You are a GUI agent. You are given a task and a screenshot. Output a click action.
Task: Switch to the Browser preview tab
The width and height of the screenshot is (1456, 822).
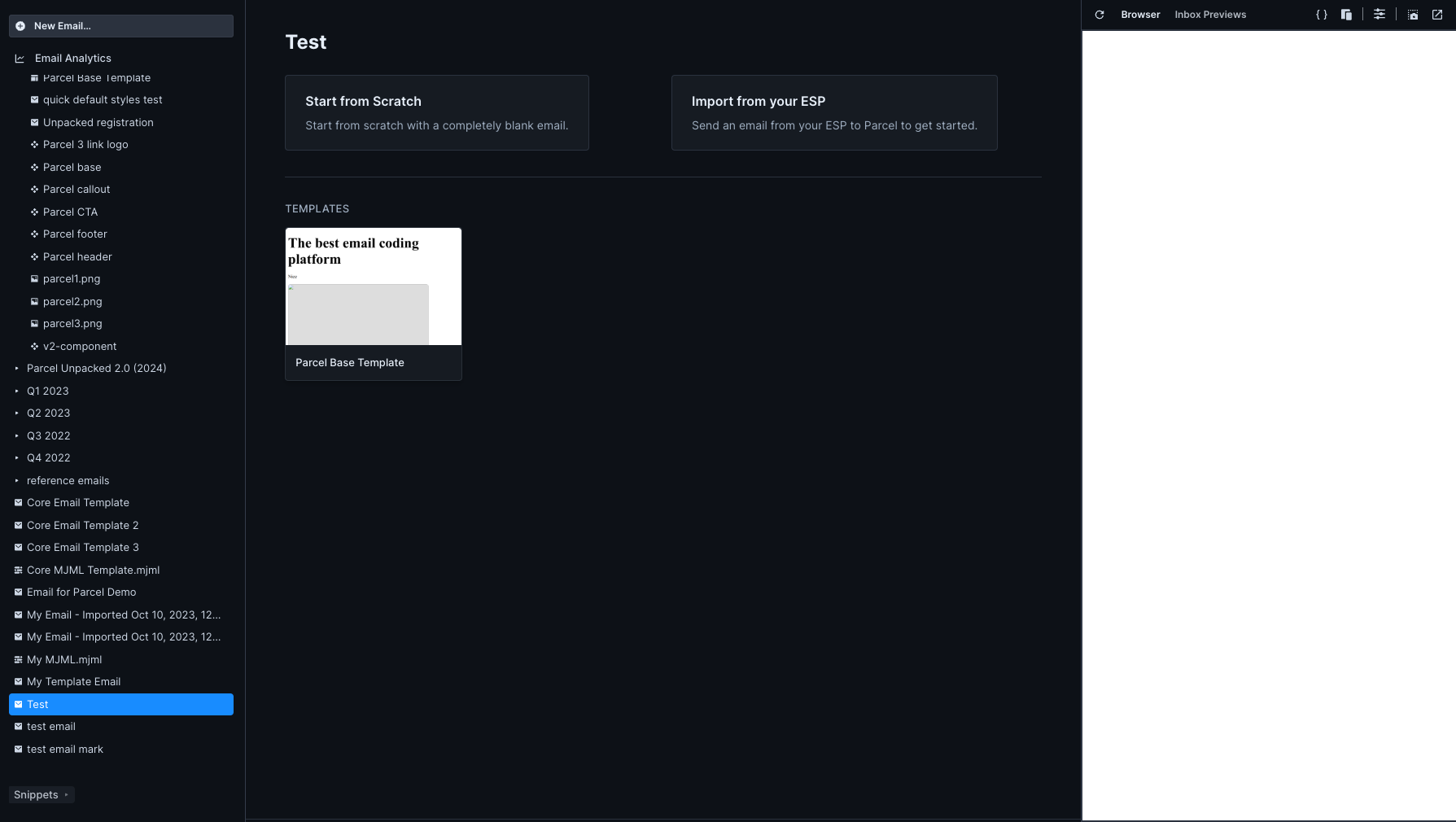point(1140,15)
